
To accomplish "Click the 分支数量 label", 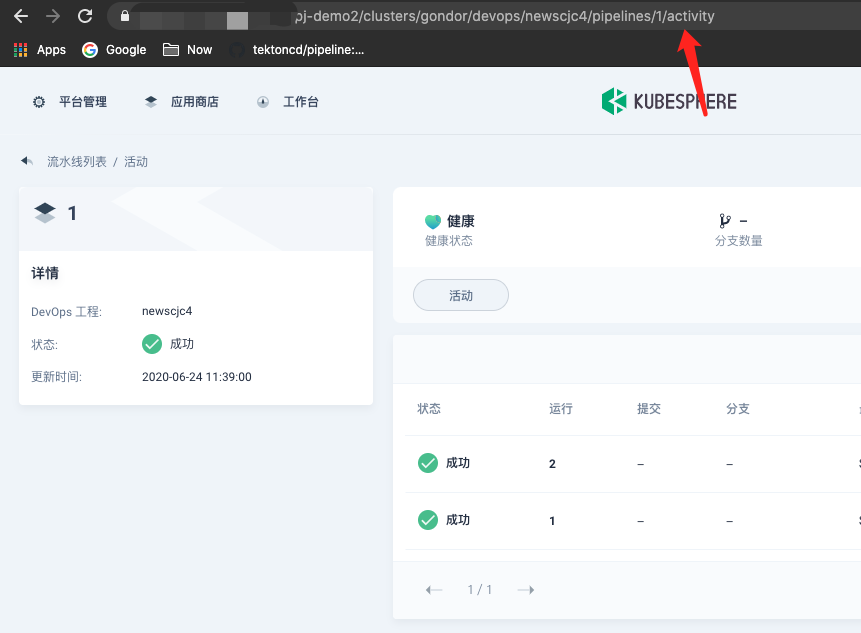I will coord(739,241).
